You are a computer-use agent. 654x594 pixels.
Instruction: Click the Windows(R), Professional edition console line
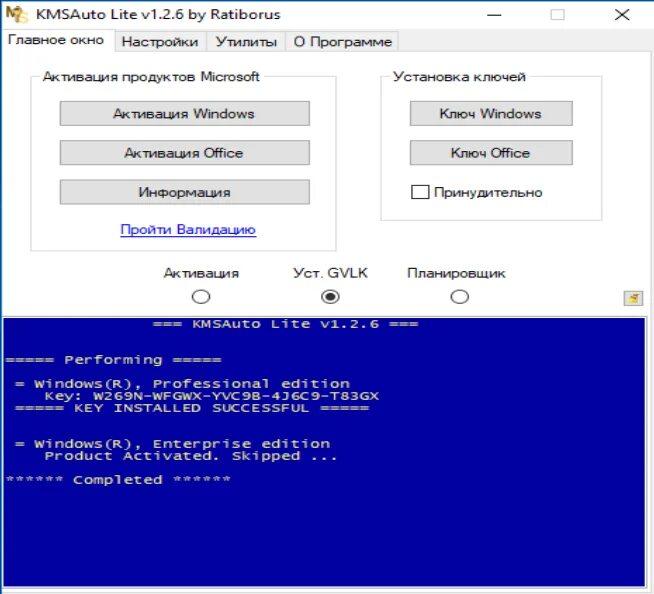183,384
